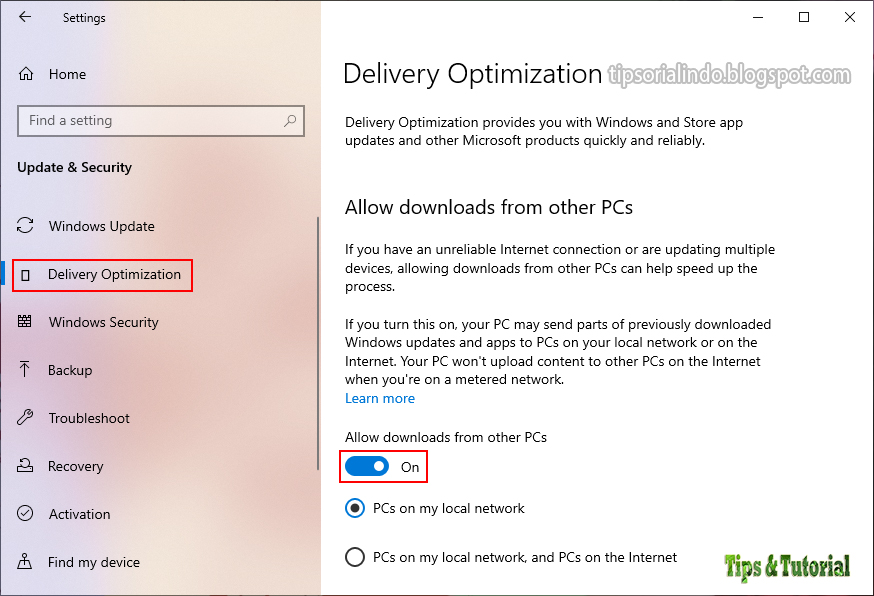Select the On label beside the toggle
Screen dimensions: 874x596
pos(410,467)
